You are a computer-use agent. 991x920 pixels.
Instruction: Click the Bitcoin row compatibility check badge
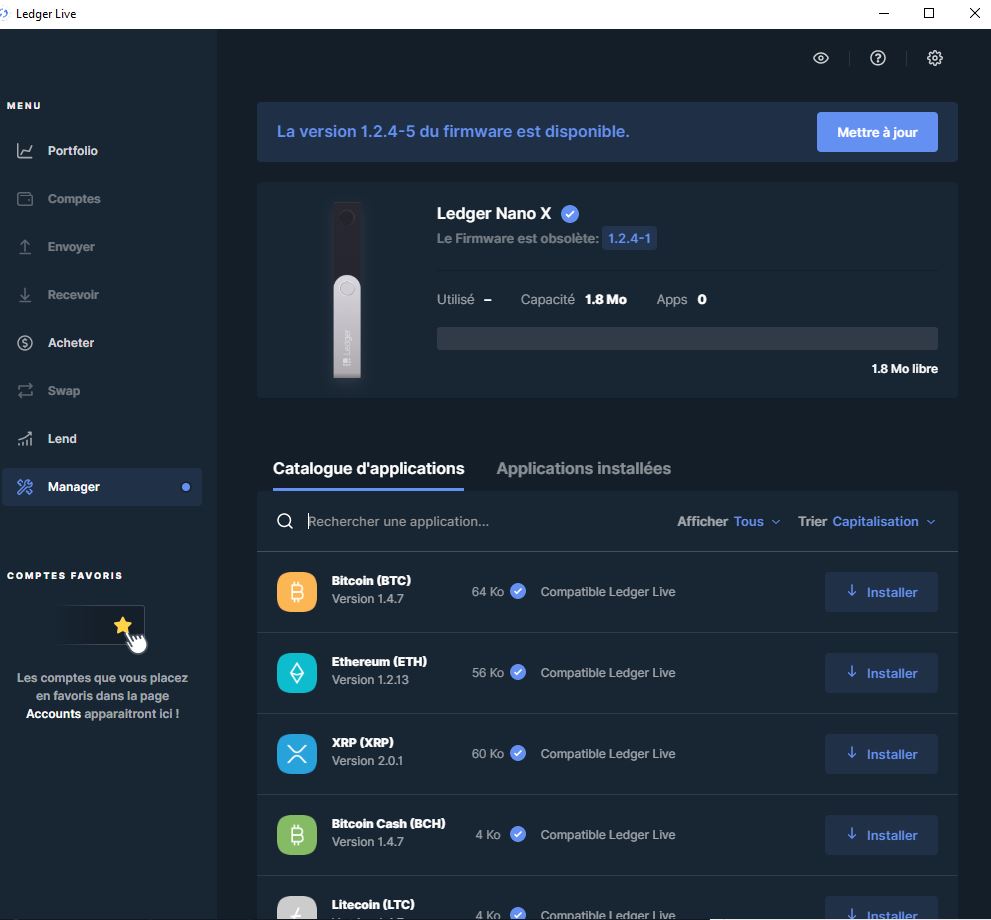click(518, 591)
